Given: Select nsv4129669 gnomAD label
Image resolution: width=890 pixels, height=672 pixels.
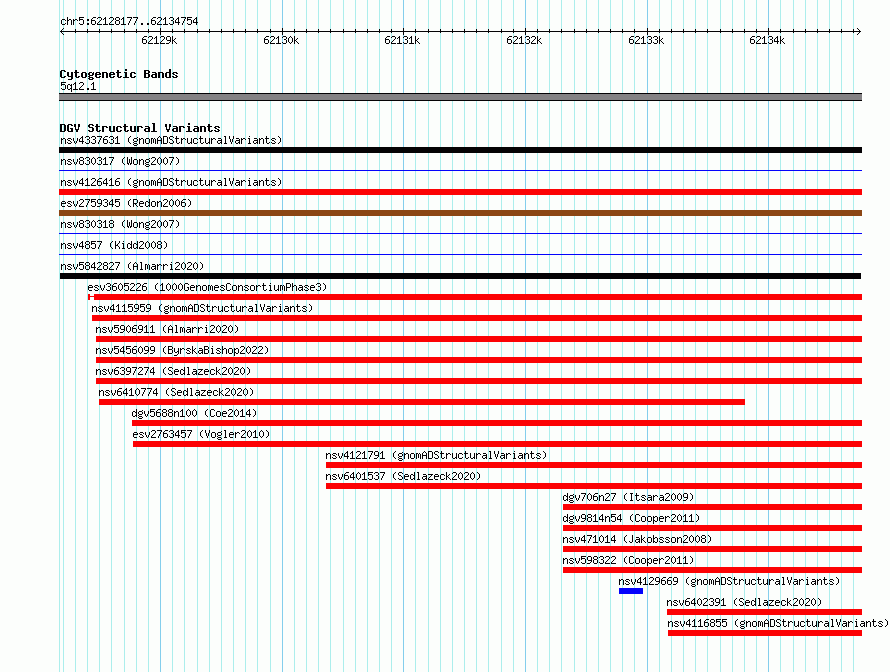Looking at the screenshot, I should tap(729, 581).
